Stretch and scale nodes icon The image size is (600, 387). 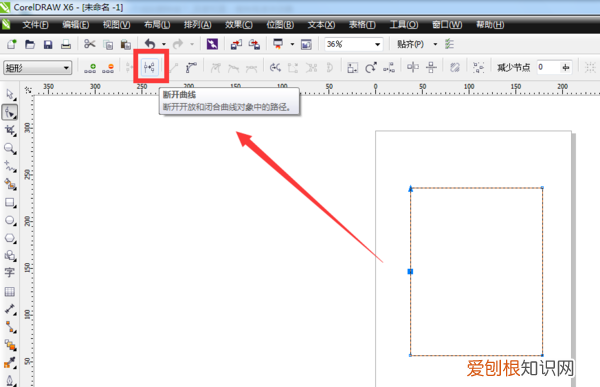point(352,68)
